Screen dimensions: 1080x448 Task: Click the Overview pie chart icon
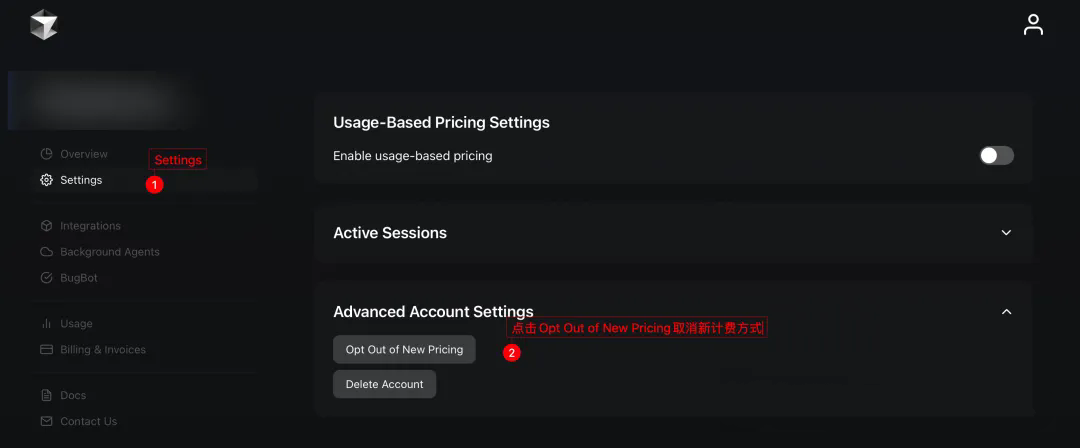coord(46,154)
